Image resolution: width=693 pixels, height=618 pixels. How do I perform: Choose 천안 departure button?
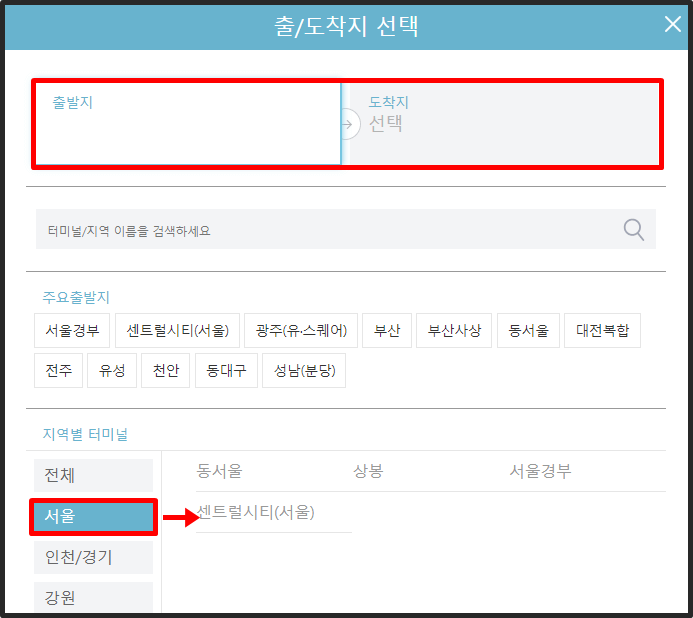click(165, 370)
